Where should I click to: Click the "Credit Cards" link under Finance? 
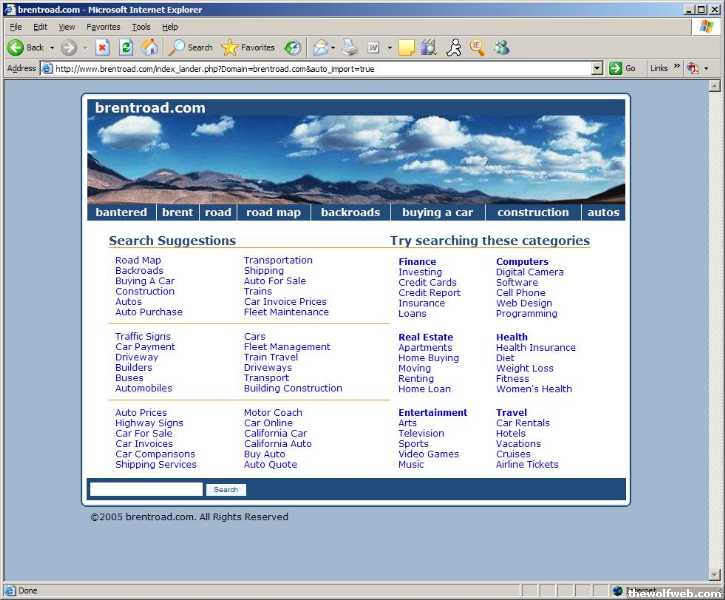(x=427, y=283)
